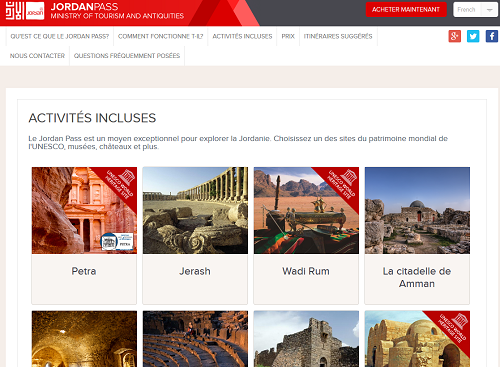Open the French language dropdown
Image resolution: width=500 pixels, height=367 pixels.
pos(476,10)
